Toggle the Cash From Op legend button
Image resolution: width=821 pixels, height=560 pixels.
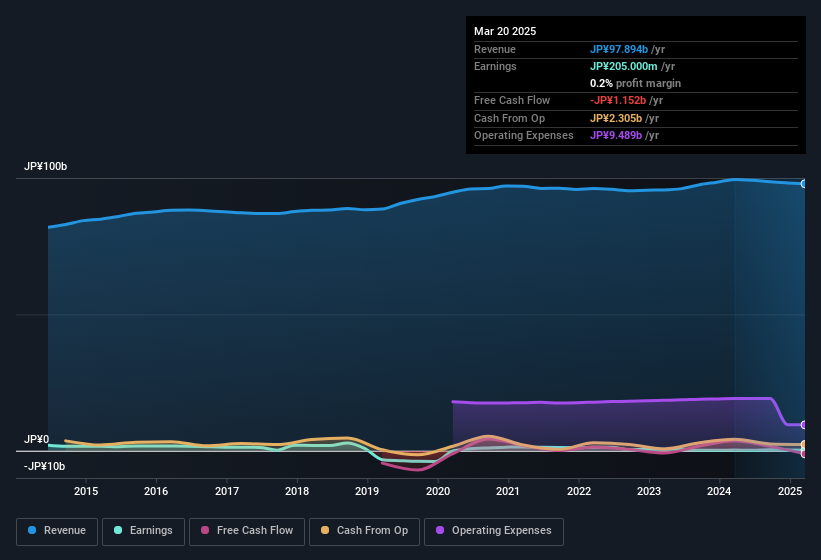pos(364,531)
